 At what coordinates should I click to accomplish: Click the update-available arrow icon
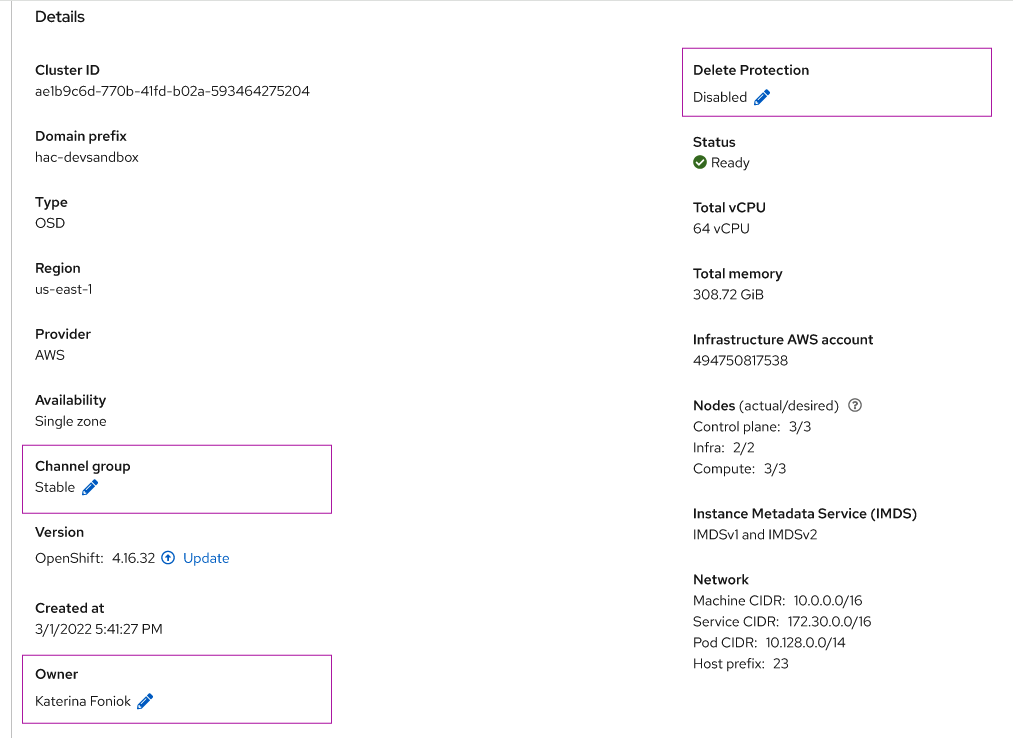click(x=168, y=558)
